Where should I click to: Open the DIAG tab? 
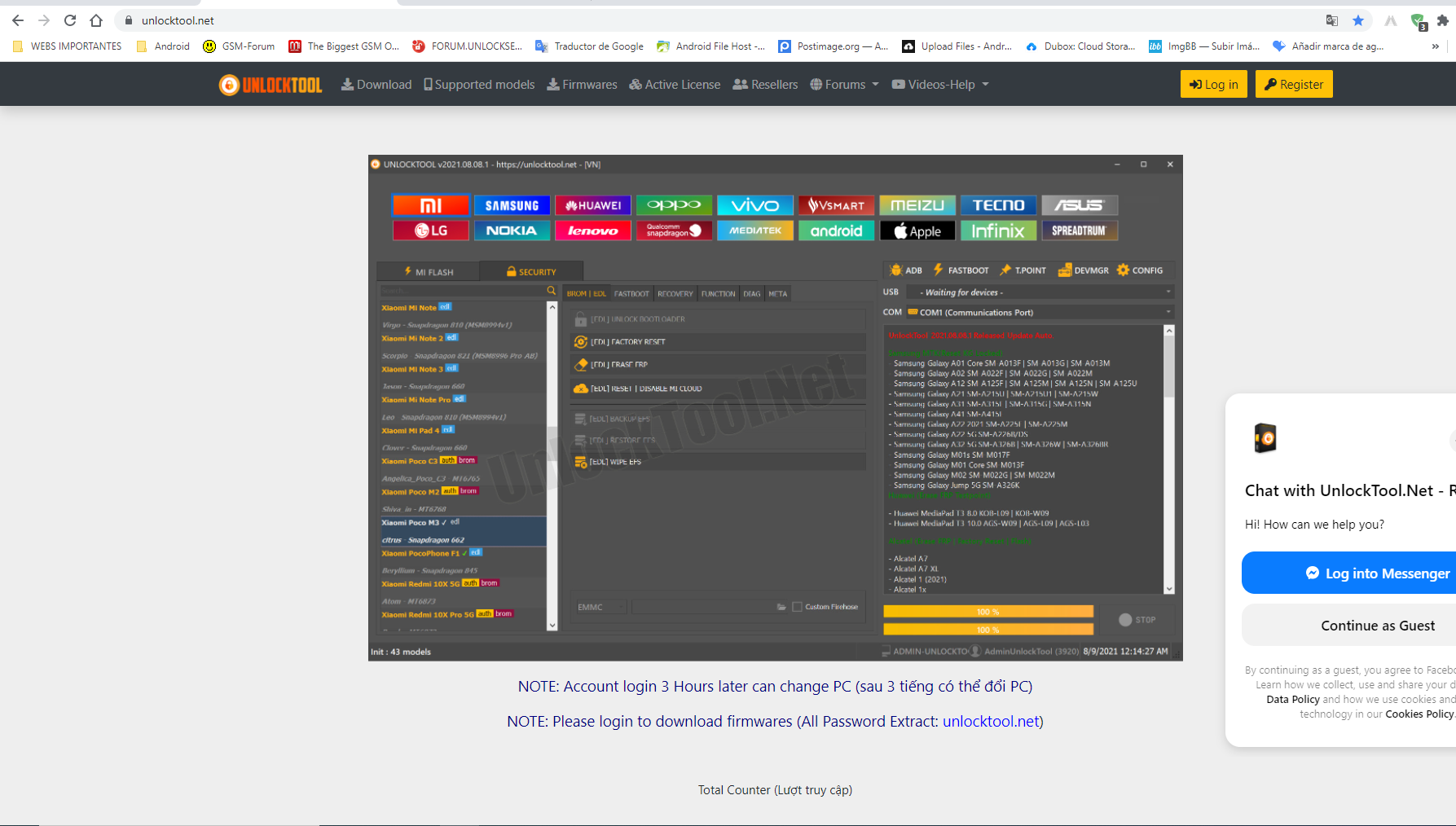[752, 294]
